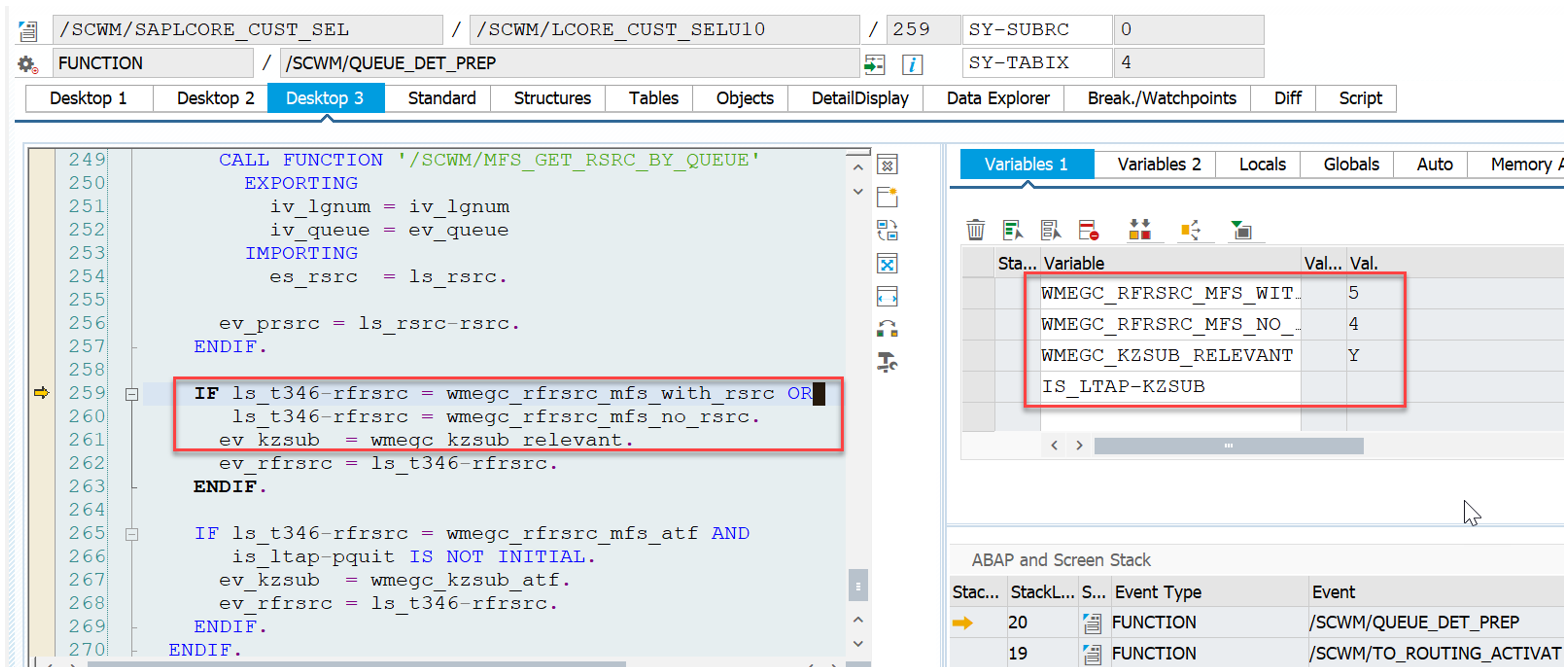The width and height of the screenshot is (1564, 667).
Task: Open the Break./Watchpoints tab
Action: tap(1160, 98)
